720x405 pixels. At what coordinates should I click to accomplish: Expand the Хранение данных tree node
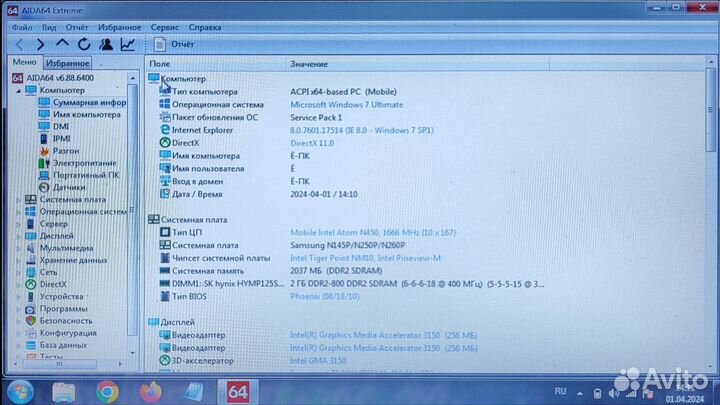(x=18, y=260)
